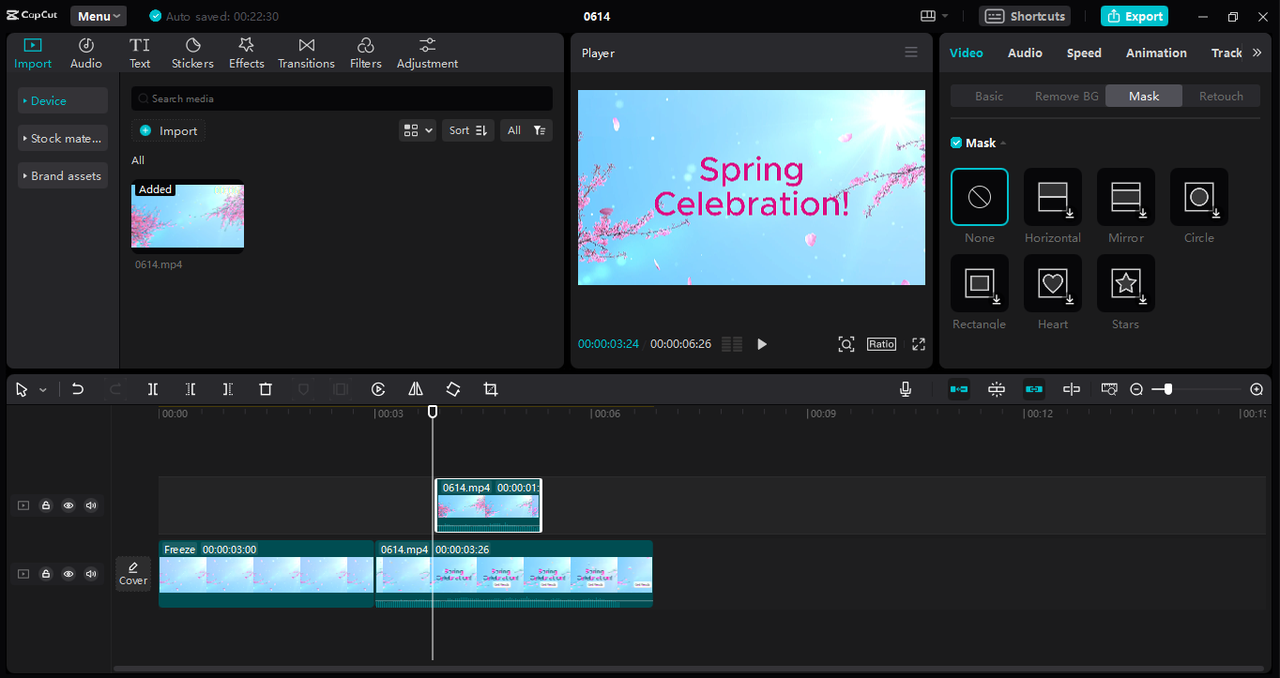Click the Mirror flip icon in timeline toolbar
This screenshot has height=678, width=1280.
415,389
